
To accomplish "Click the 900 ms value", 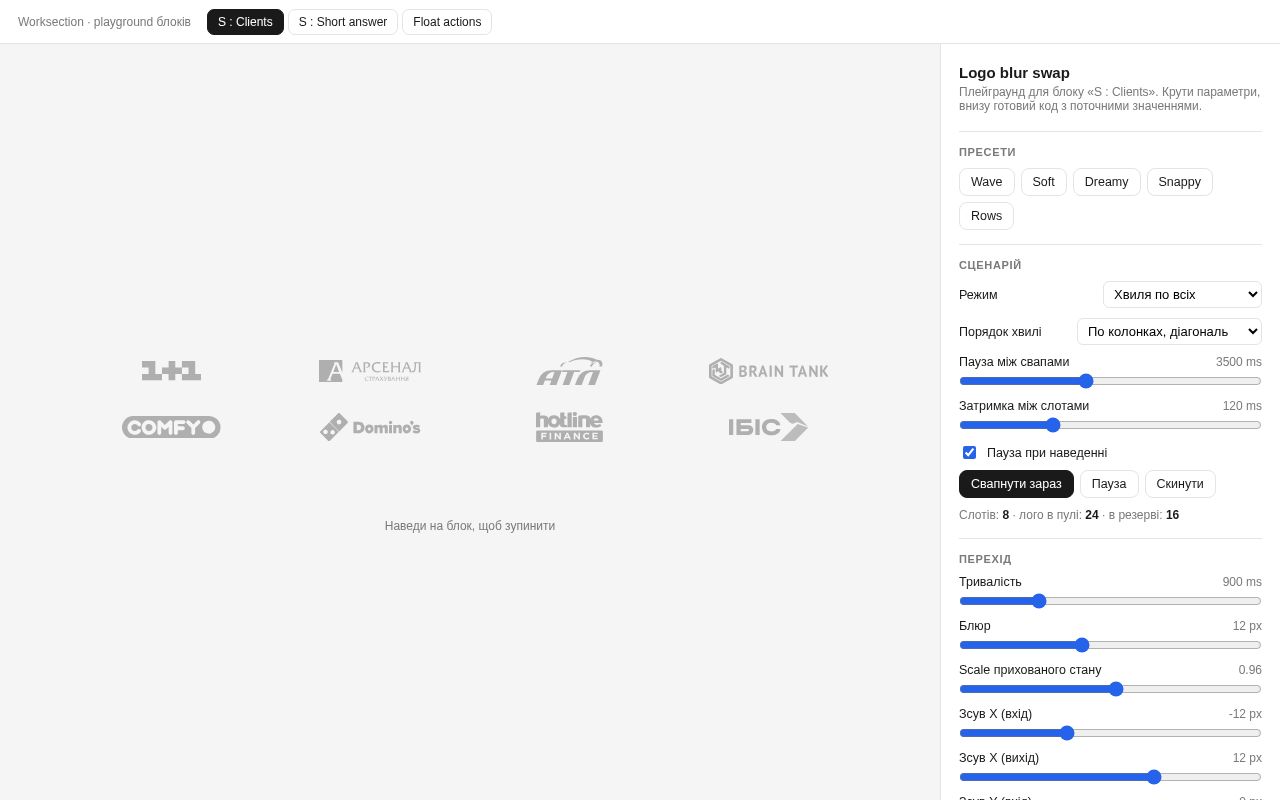I will click(1242, 582).
